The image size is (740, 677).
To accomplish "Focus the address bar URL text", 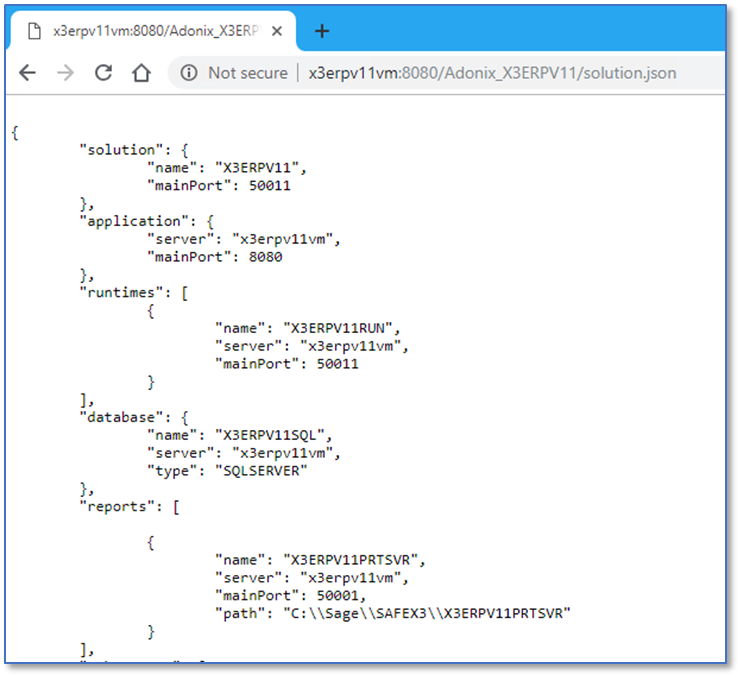I will (x=492, y=73).
